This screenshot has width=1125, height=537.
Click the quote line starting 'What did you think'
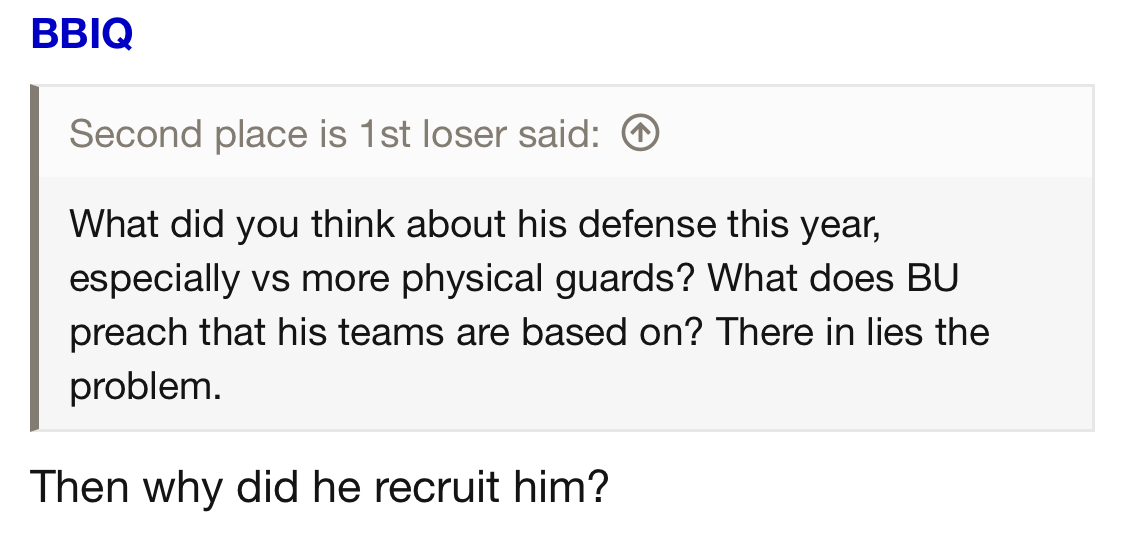tap(475, 224)
